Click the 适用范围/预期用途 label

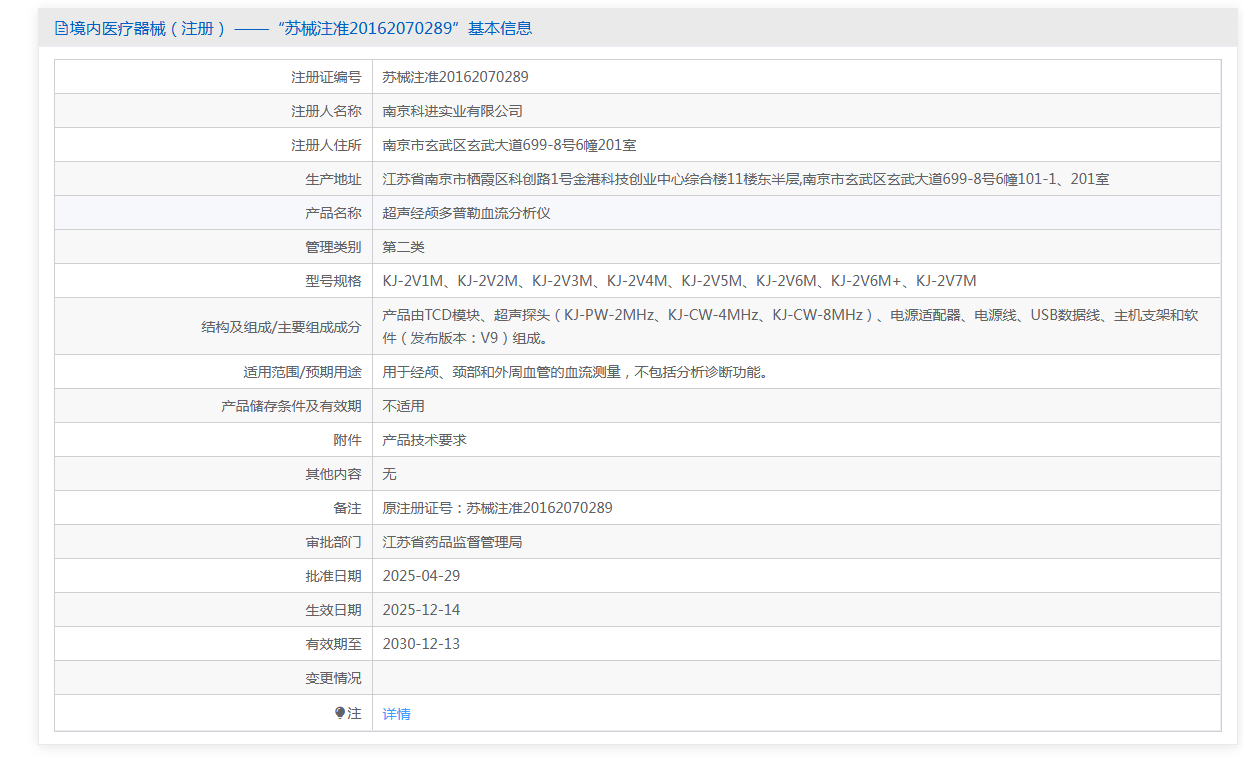302,372
